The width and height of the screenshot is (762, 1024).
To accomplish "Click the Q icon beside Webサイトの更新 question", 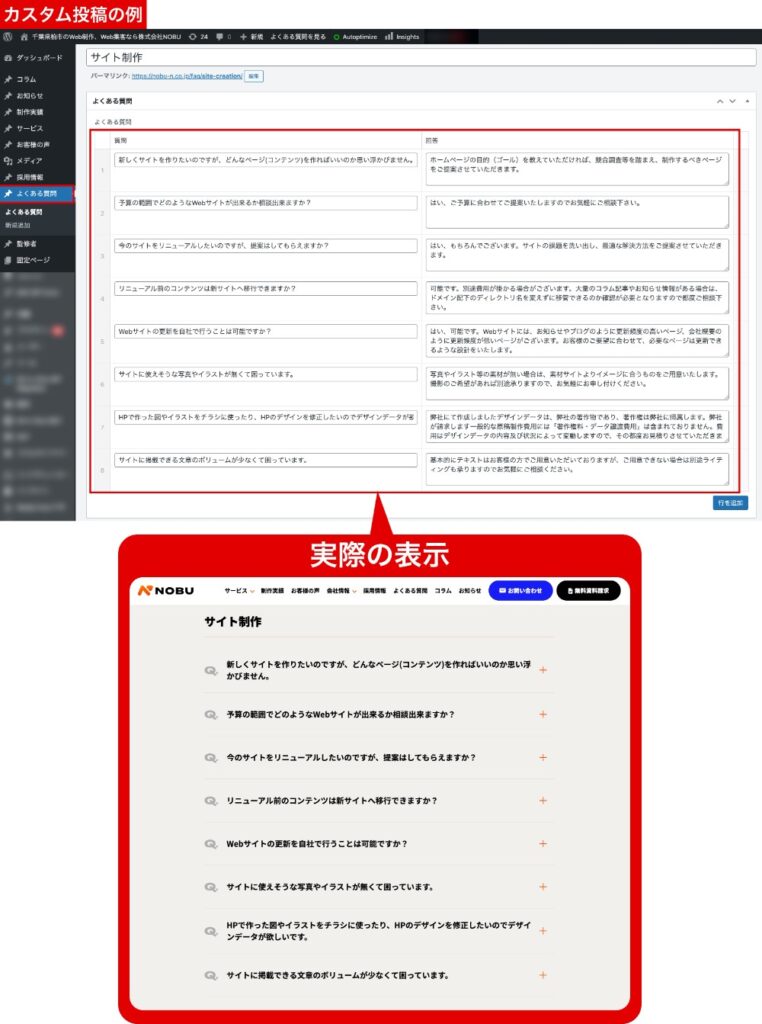I will [x=210, y=844].
